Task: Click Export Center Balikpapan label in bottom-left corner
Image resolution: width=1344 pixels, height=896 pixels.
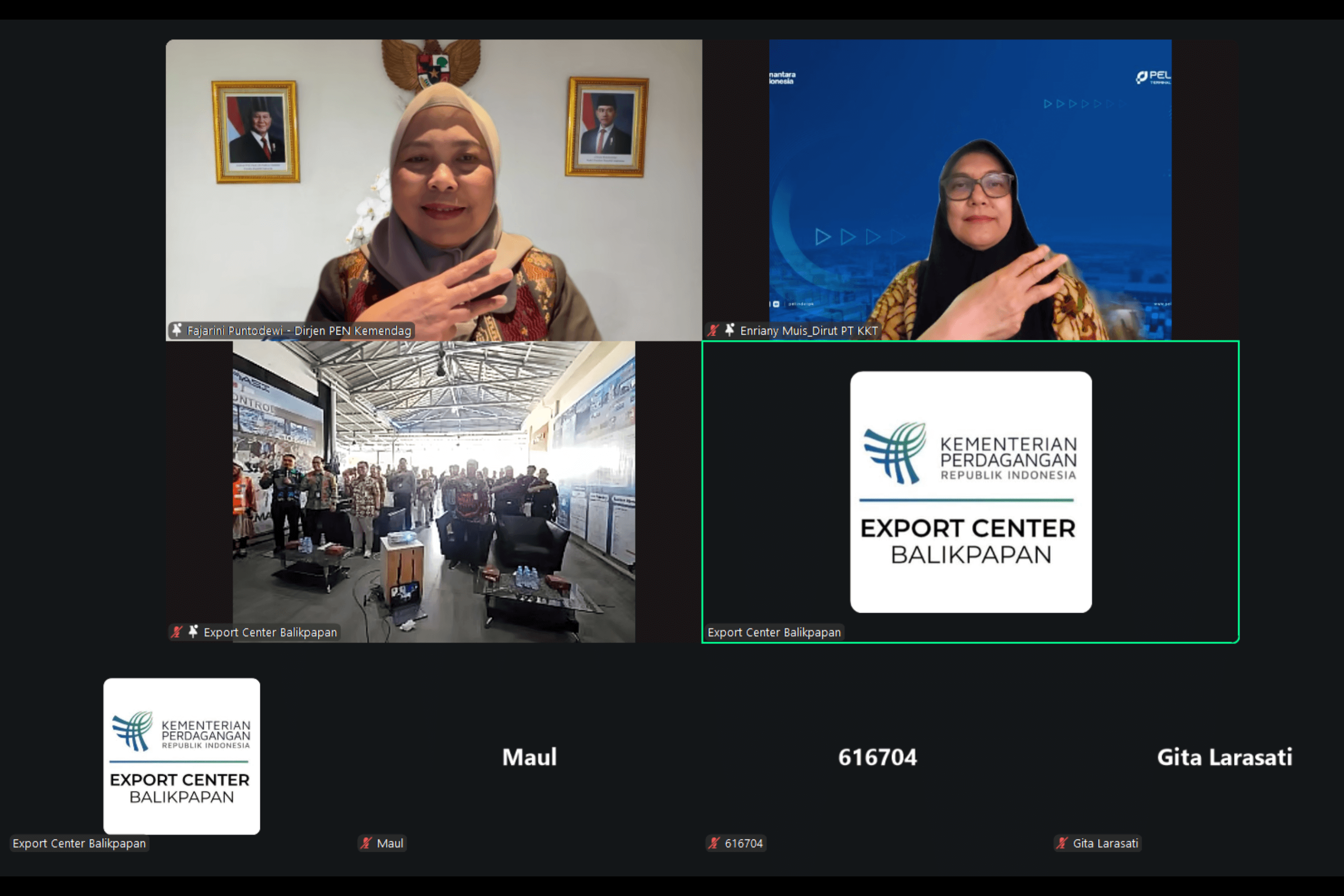Action: 79,843
